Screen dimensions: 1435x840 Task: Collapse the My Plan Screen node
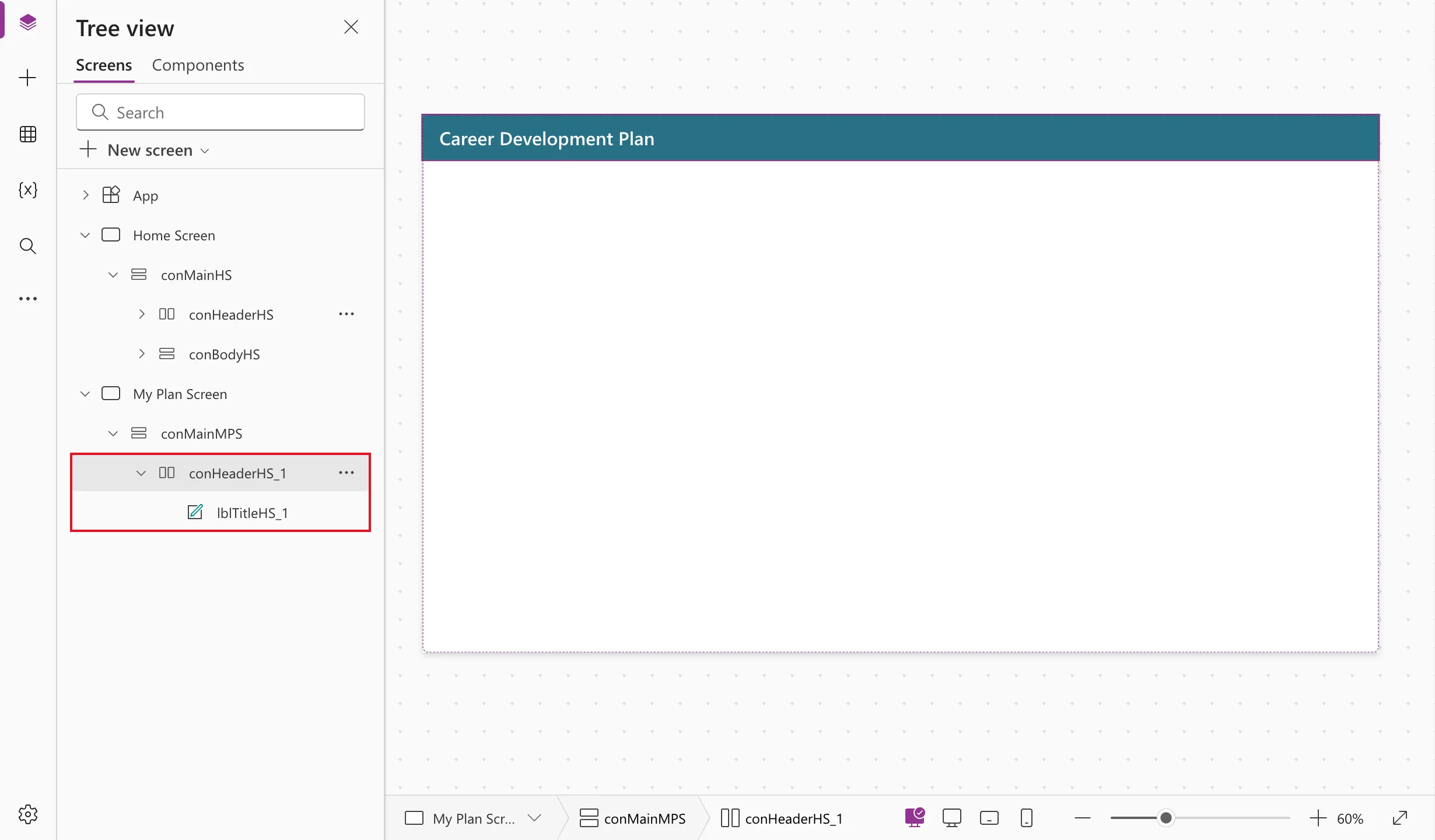tap(85, 394)
